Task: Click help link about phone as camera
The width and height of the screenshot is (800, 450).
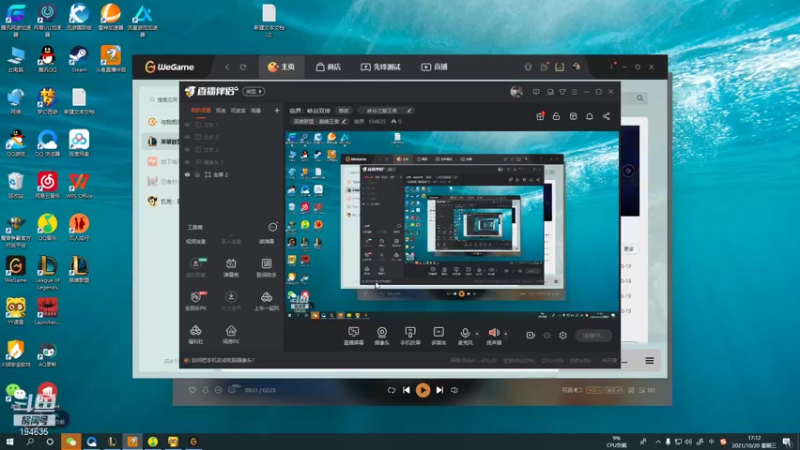Action: click(223, 361)
